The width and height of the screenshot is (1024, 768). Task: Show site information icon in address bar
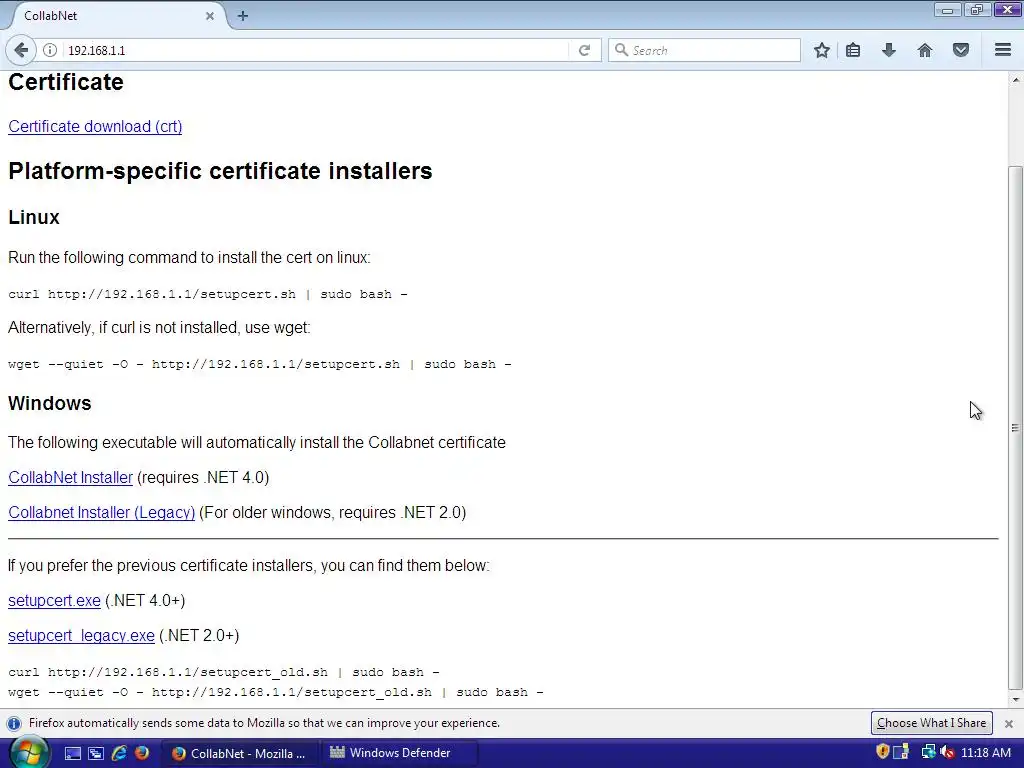pyautogui.click(x=50, y=50)
